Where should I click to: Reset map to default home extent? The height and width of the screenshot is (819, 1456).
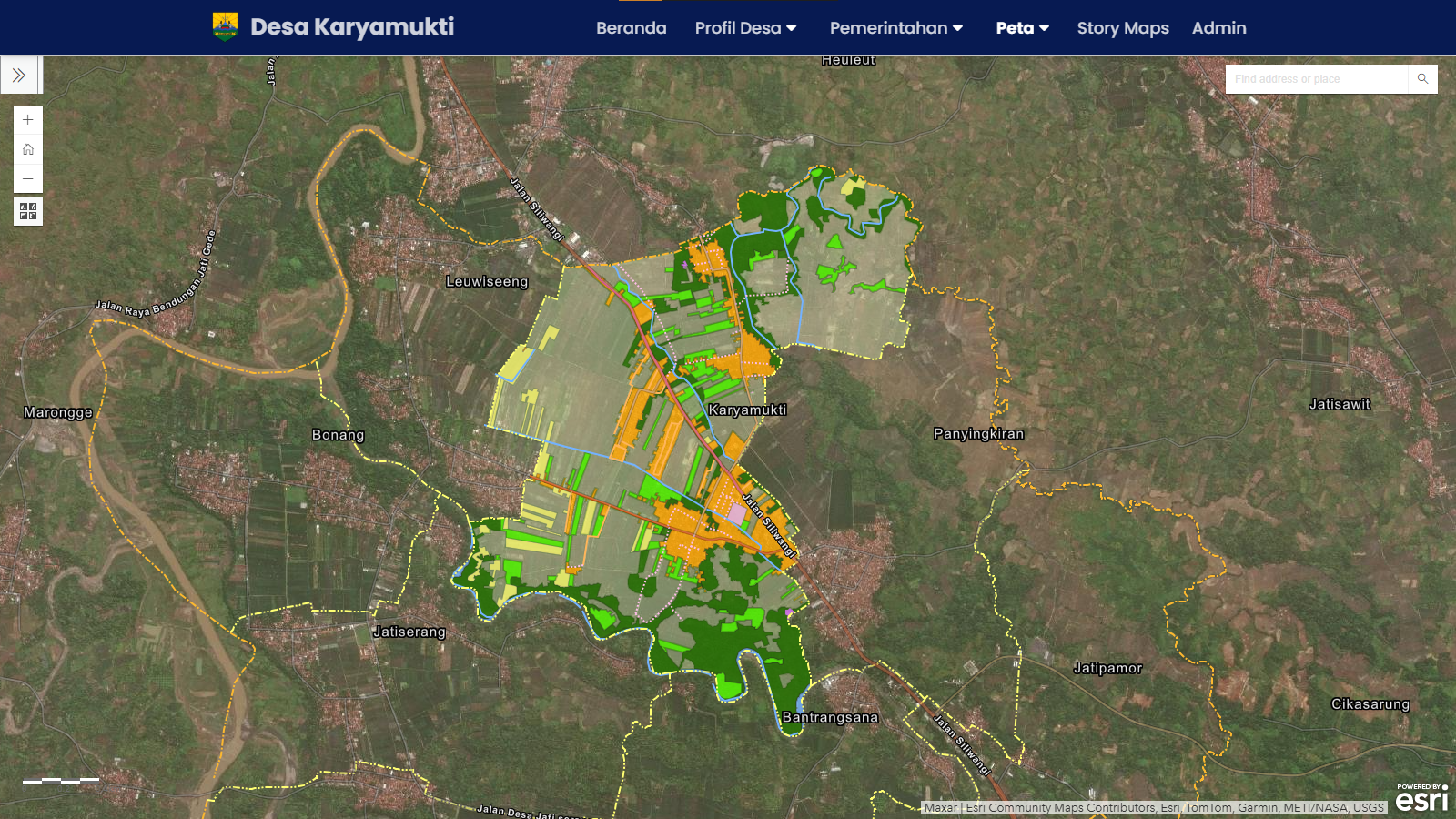point(28,149)
